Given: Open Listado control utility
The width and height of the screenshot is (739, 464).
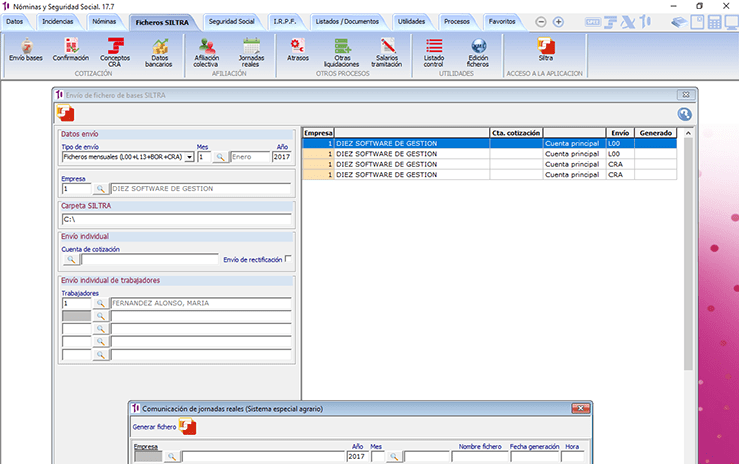Looking at the screenshot, I should (433, 50).
